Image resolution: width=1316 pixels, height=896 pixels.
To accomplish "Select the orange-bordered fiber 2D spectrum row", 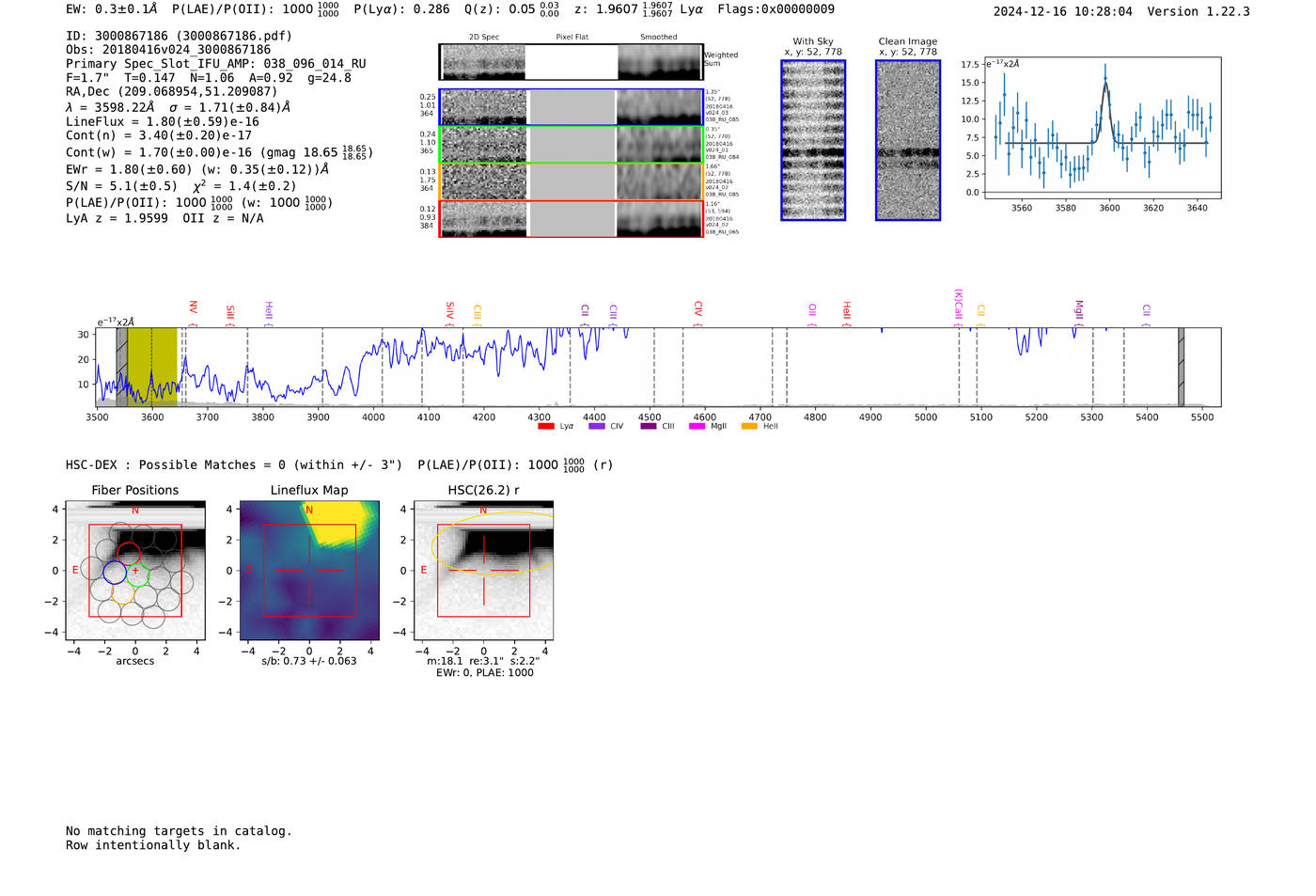I will point(572,181).
